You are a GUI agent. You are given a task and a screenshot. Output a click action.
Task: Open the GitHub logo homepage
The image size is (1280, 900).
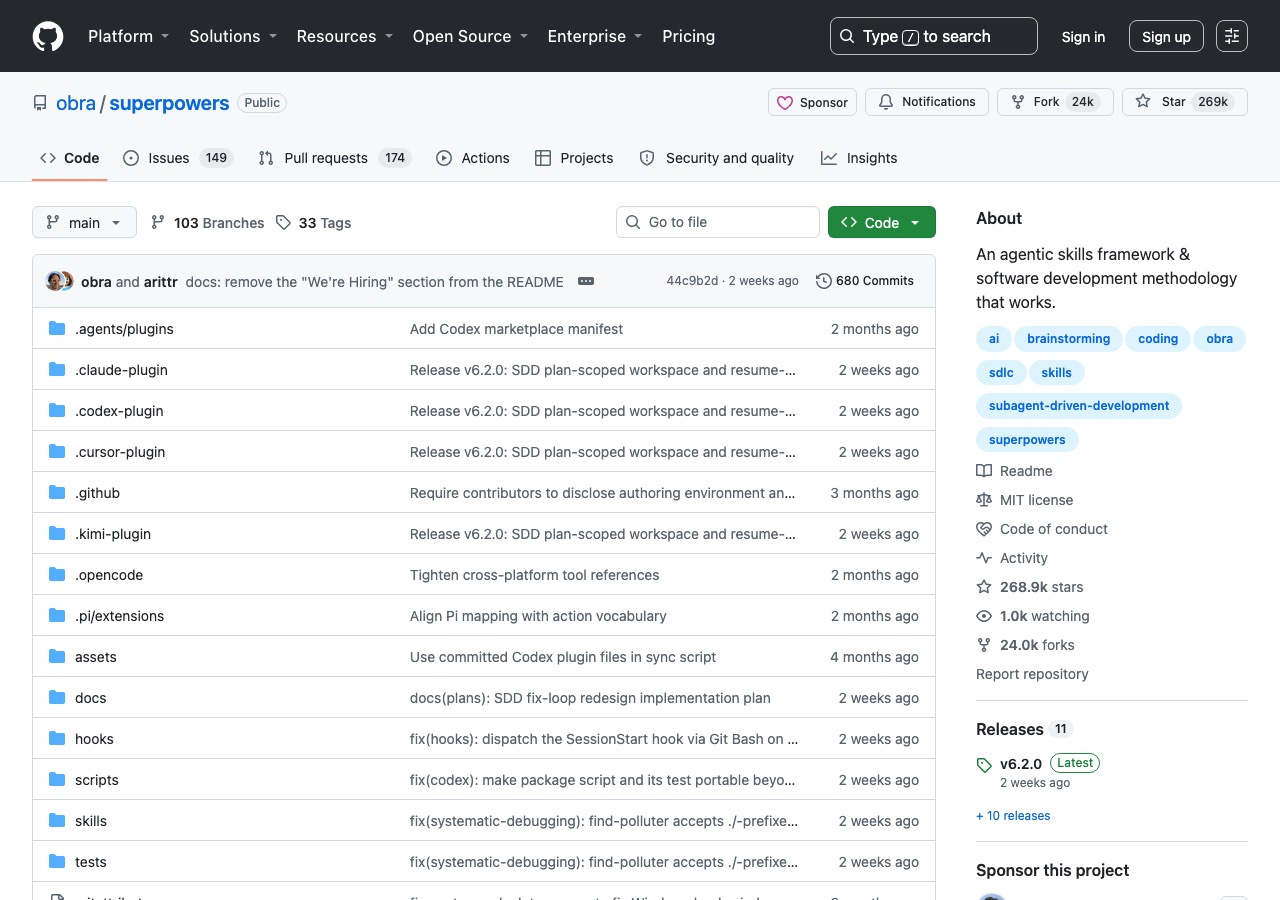[48, 36]
